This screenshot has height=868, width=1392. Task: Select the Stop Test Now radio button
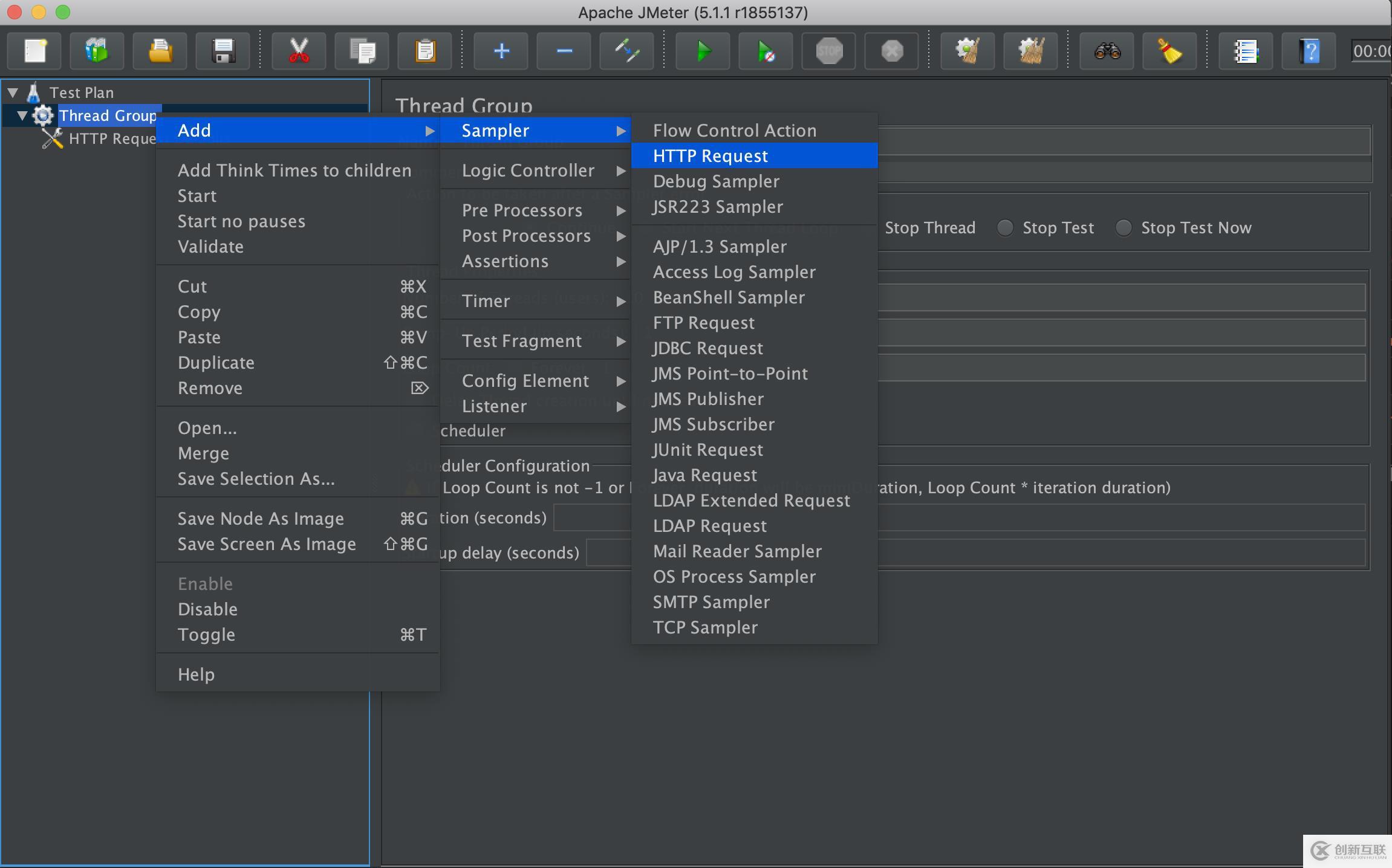click(1124, 228)
